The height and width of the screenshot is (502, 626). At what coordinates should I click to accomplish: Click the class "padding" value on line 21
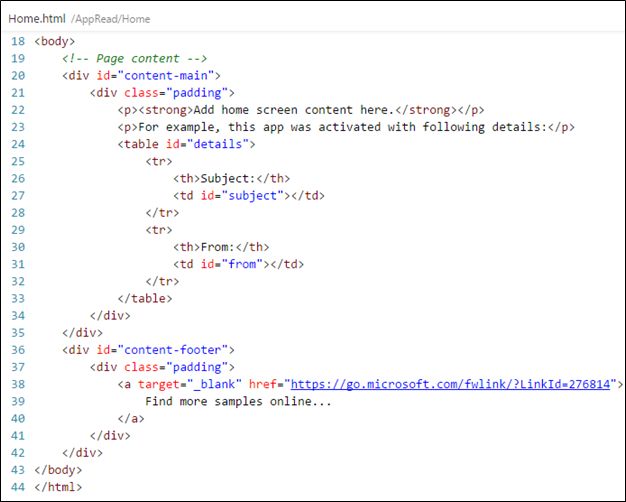[x=197, y=93]
